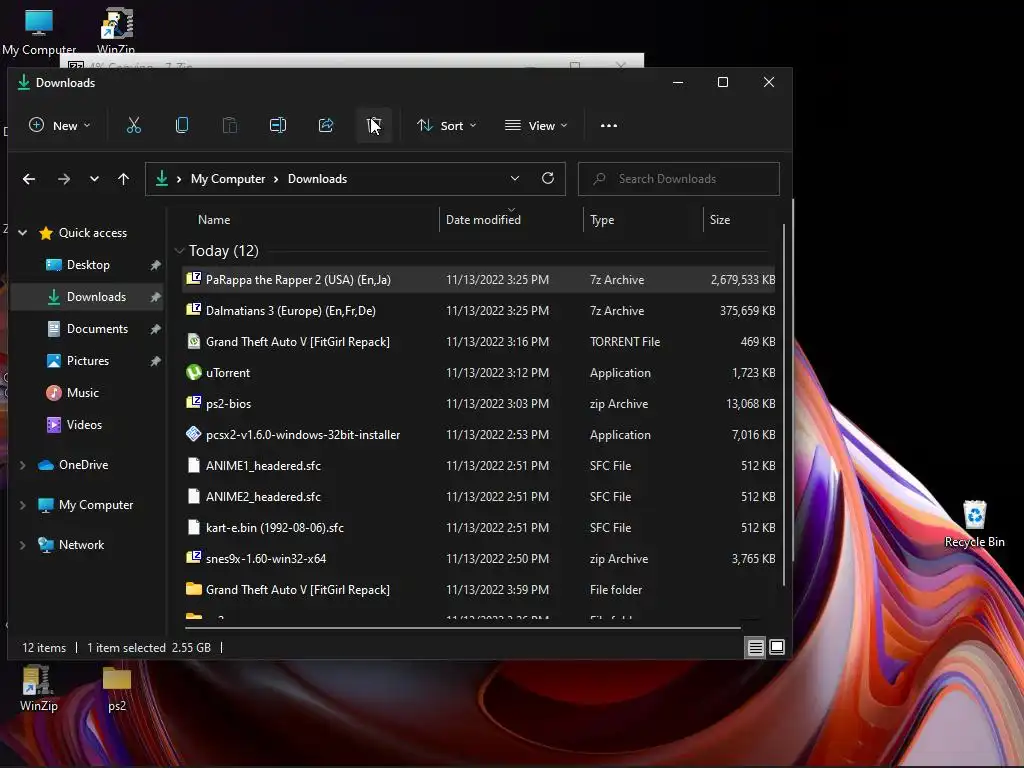Open the See more three-dots menu
Viewport: 1024px width, 768px height.
click(x=609, y=125)
